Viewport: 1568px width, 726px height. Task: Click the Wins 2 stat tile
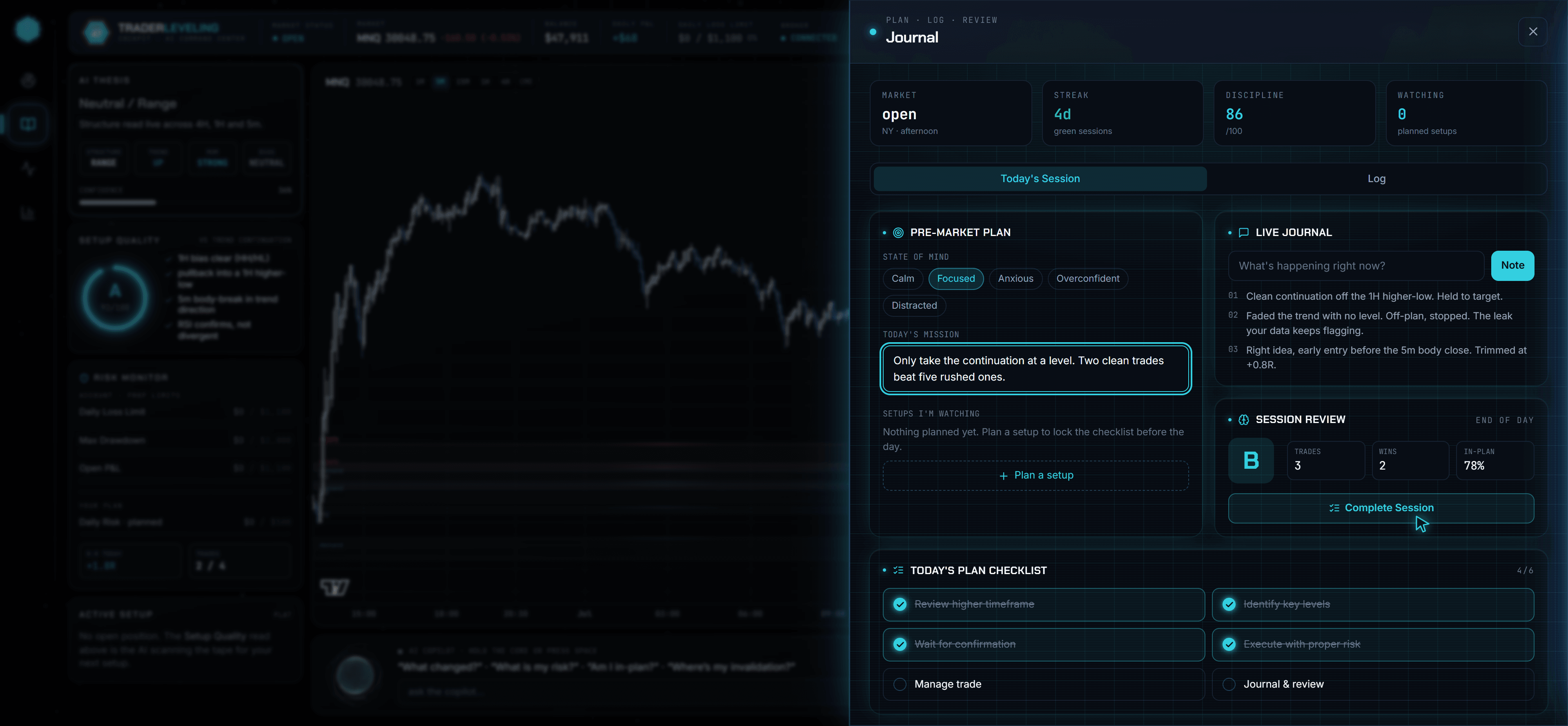pos(1410,461)
